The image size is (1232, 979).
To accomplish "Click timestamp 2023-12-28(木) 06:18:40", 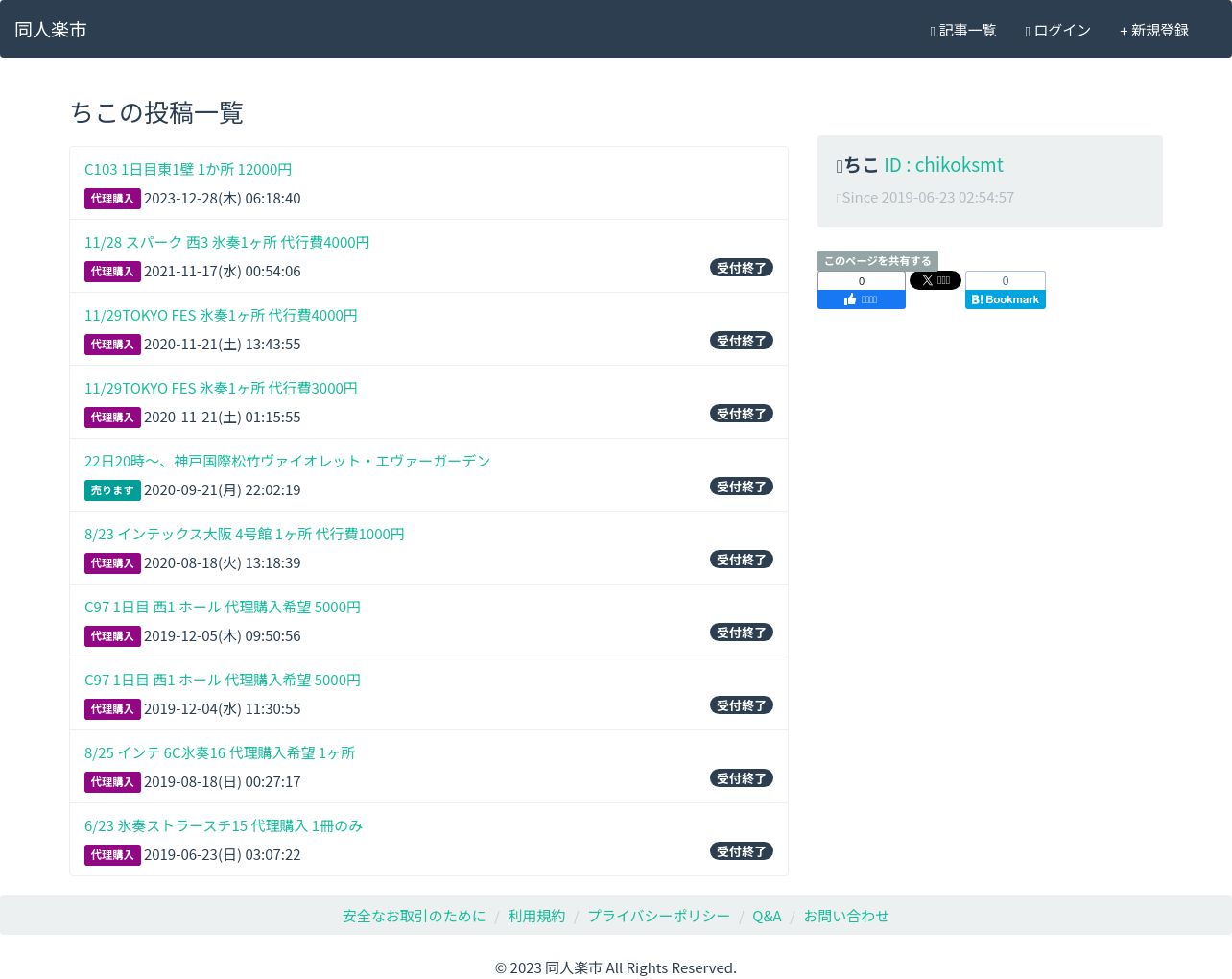I will (x=223, y=199).
